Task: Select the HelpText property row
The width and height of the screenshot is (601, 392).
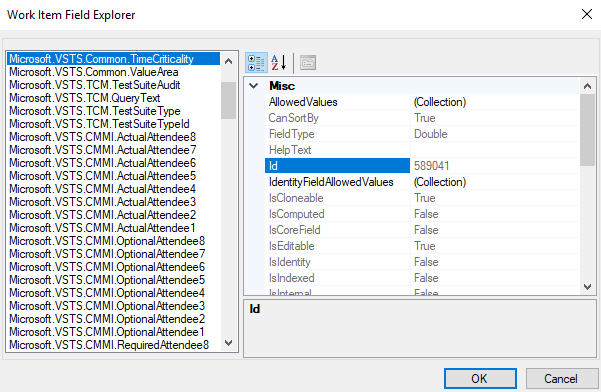Action: click(x=422, y=150)
